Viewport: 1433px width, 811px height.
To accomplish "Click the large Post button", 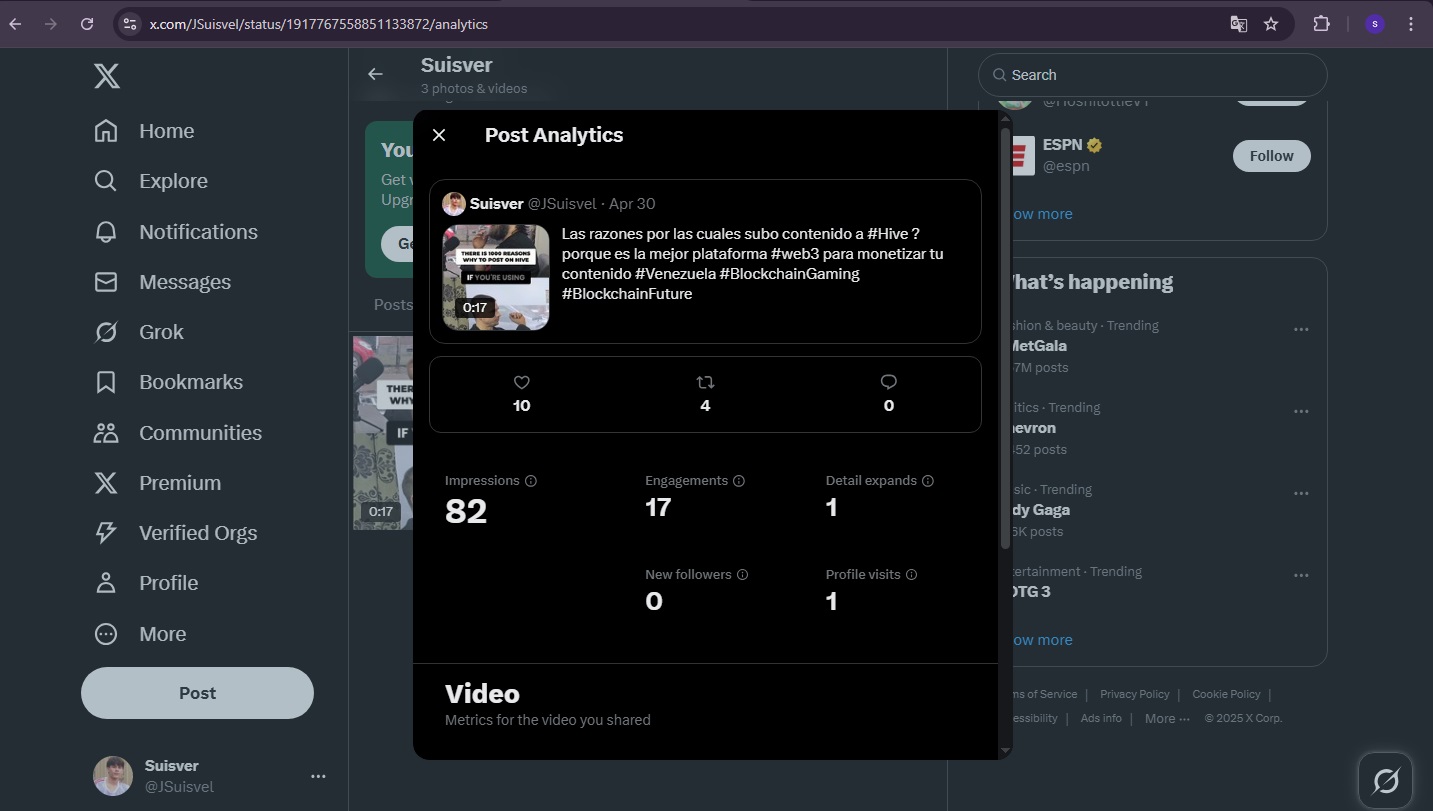I will coord(197,693).
